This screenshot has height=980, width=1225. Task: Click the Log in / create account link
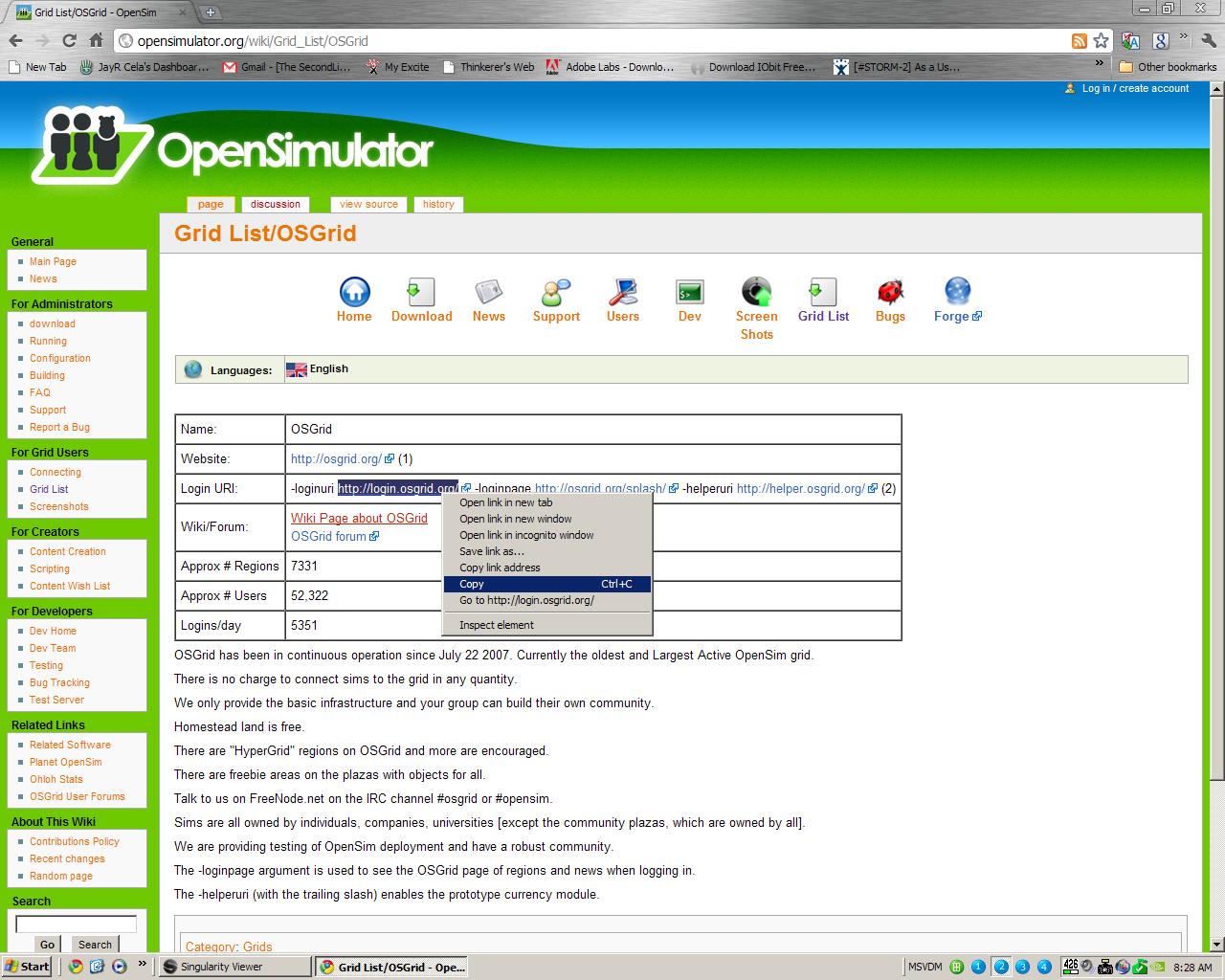[1136, 88]
